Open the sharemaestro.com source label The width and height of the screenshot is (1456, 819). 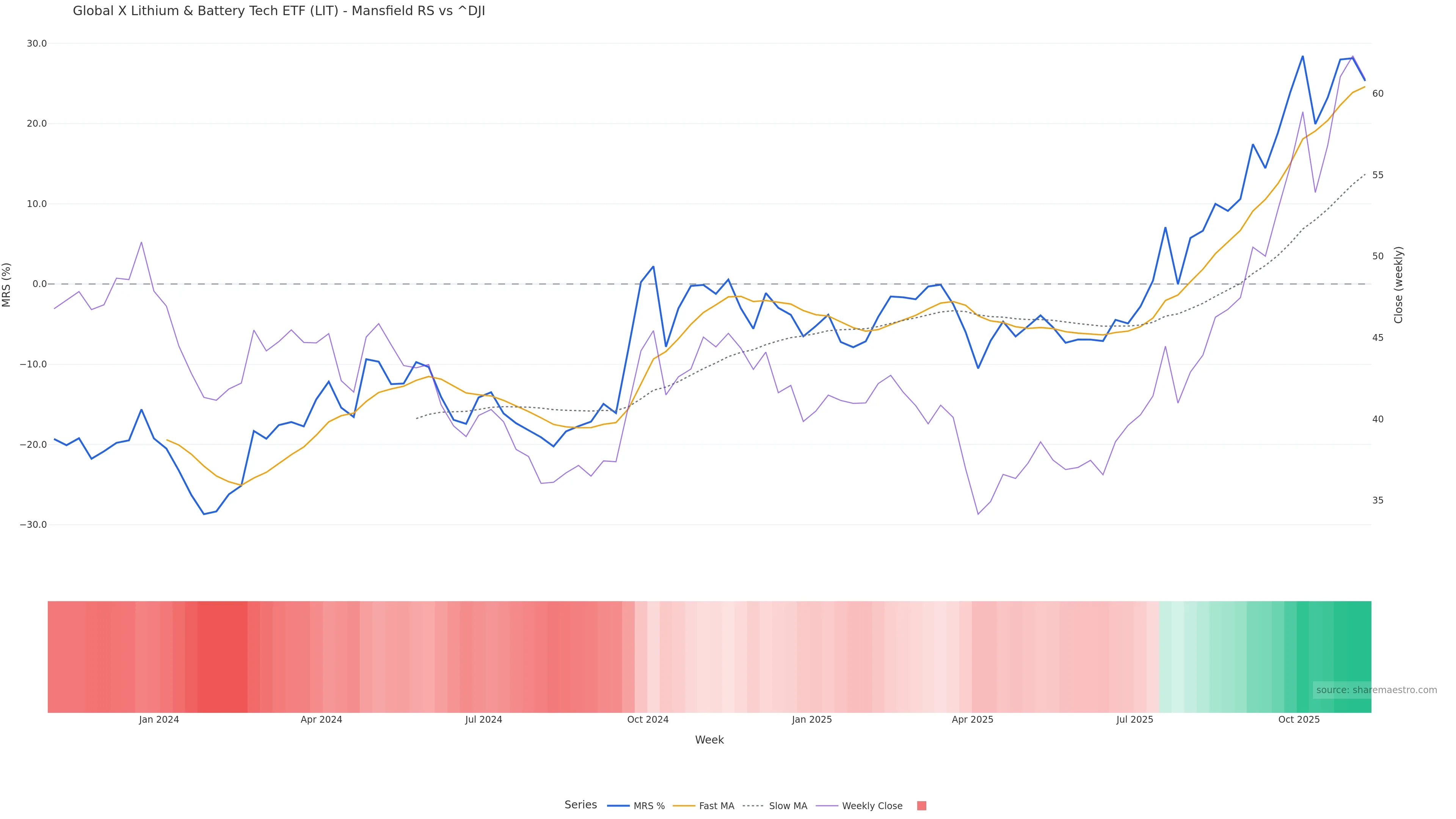click(x=1376, y=690)
